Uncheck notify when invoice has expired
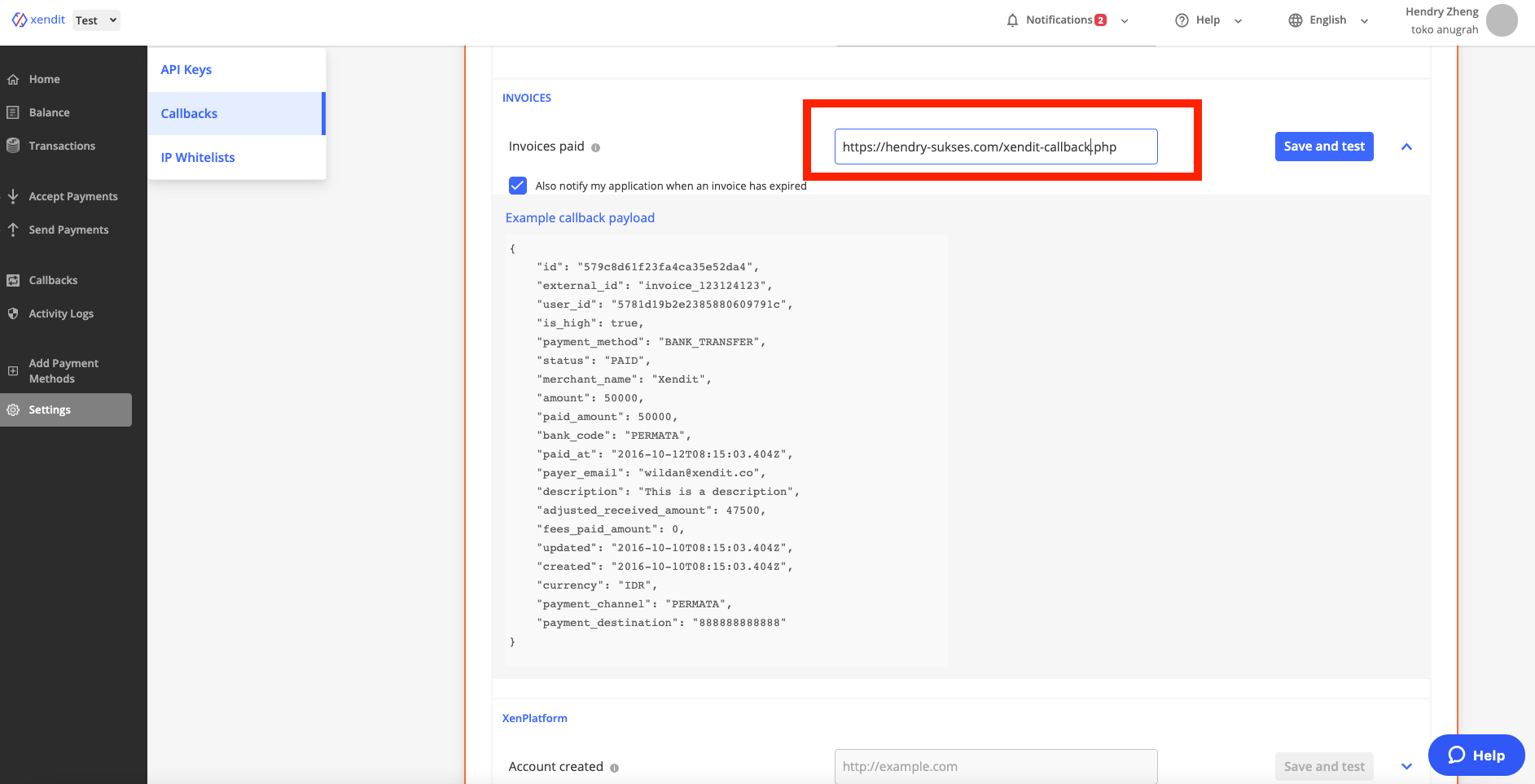The image size is (1535, 784). [x=518, y=186]
